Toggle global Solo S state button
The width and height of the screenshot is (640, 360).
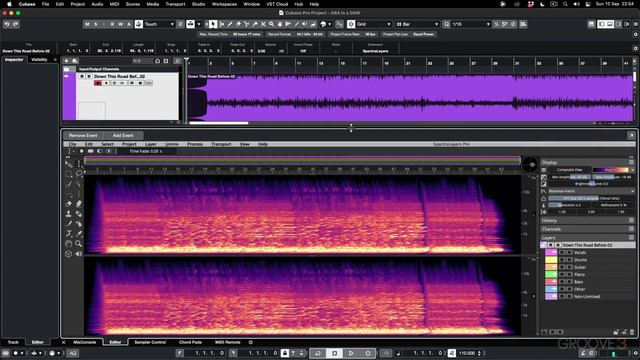[x=96, y=24]
